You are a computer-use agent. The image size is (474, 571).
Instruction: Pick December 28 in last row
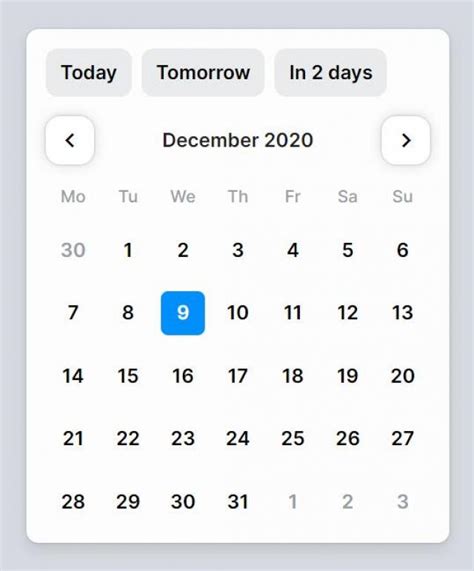coord(73,501)
